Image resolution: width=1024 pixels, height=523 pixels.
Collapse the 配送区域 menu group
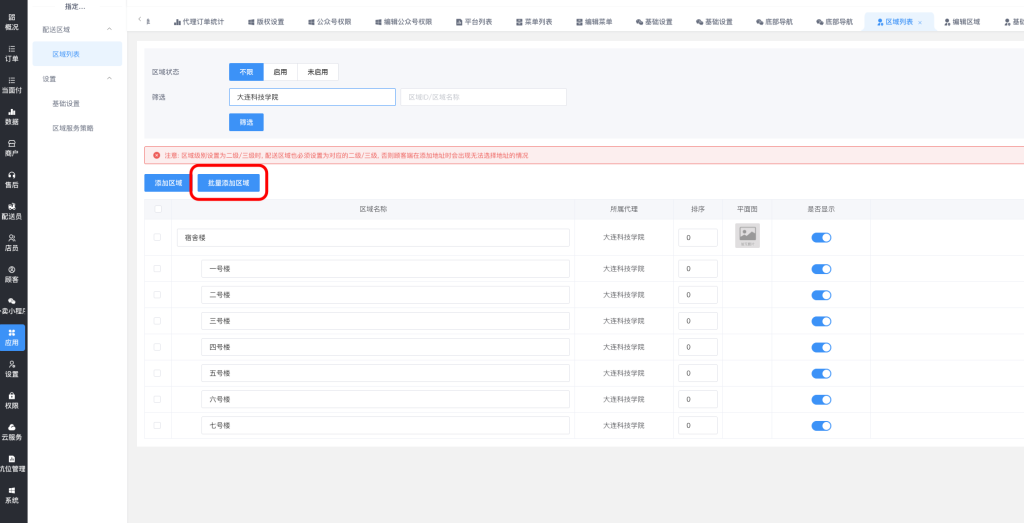coord(109,30)
